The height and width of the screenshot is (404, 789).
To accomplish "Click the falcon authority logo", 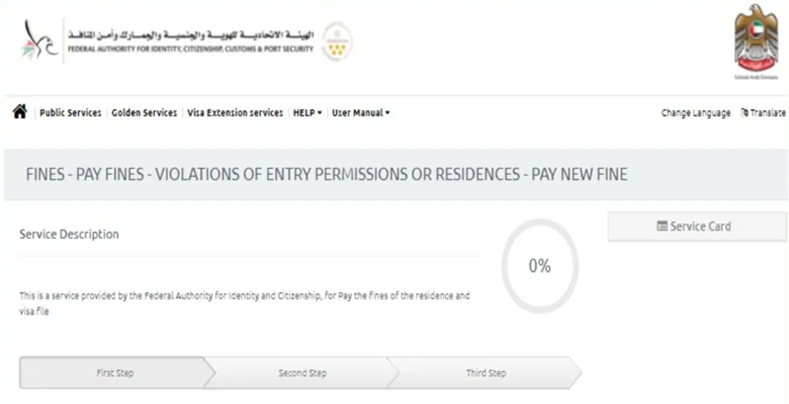I will click(x=40, y=41).
